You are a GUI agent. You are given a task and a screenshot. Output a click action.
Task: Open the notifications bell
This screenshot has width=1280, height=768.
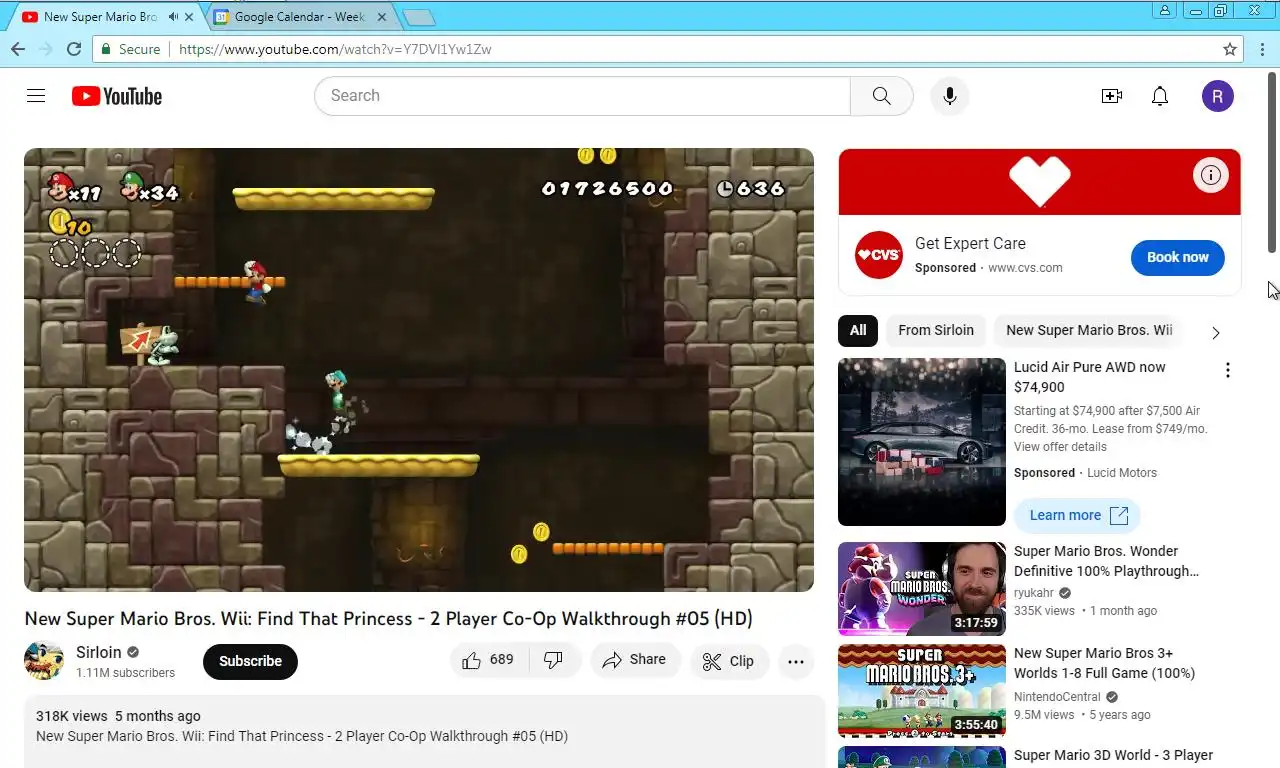tap(1160, 96)
